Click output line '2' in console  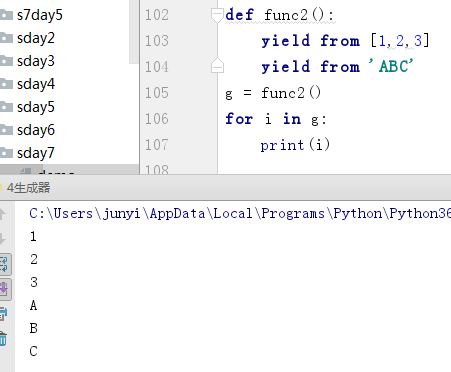34,260
